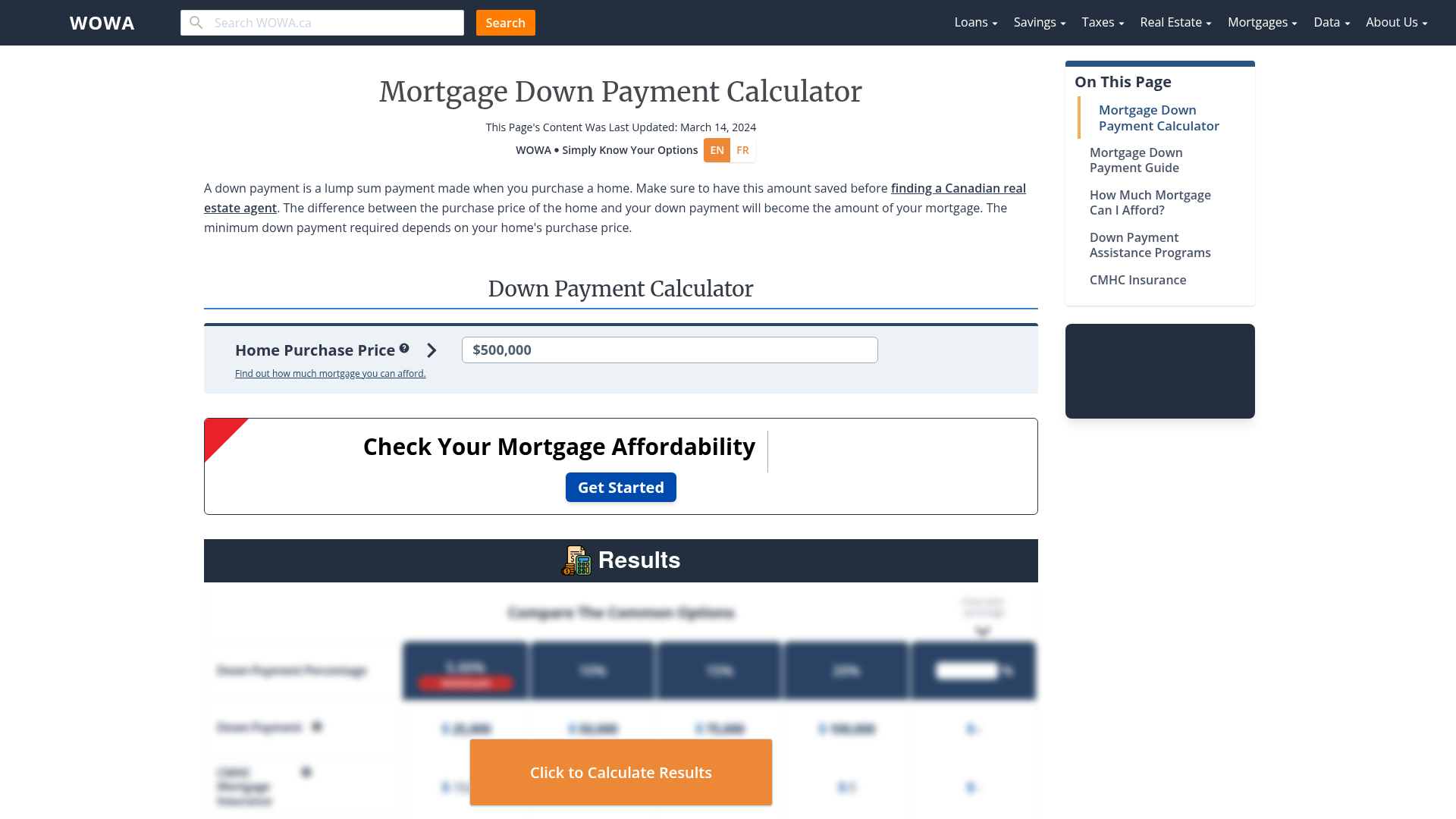Click the search magnifier icon

[196, 22]
